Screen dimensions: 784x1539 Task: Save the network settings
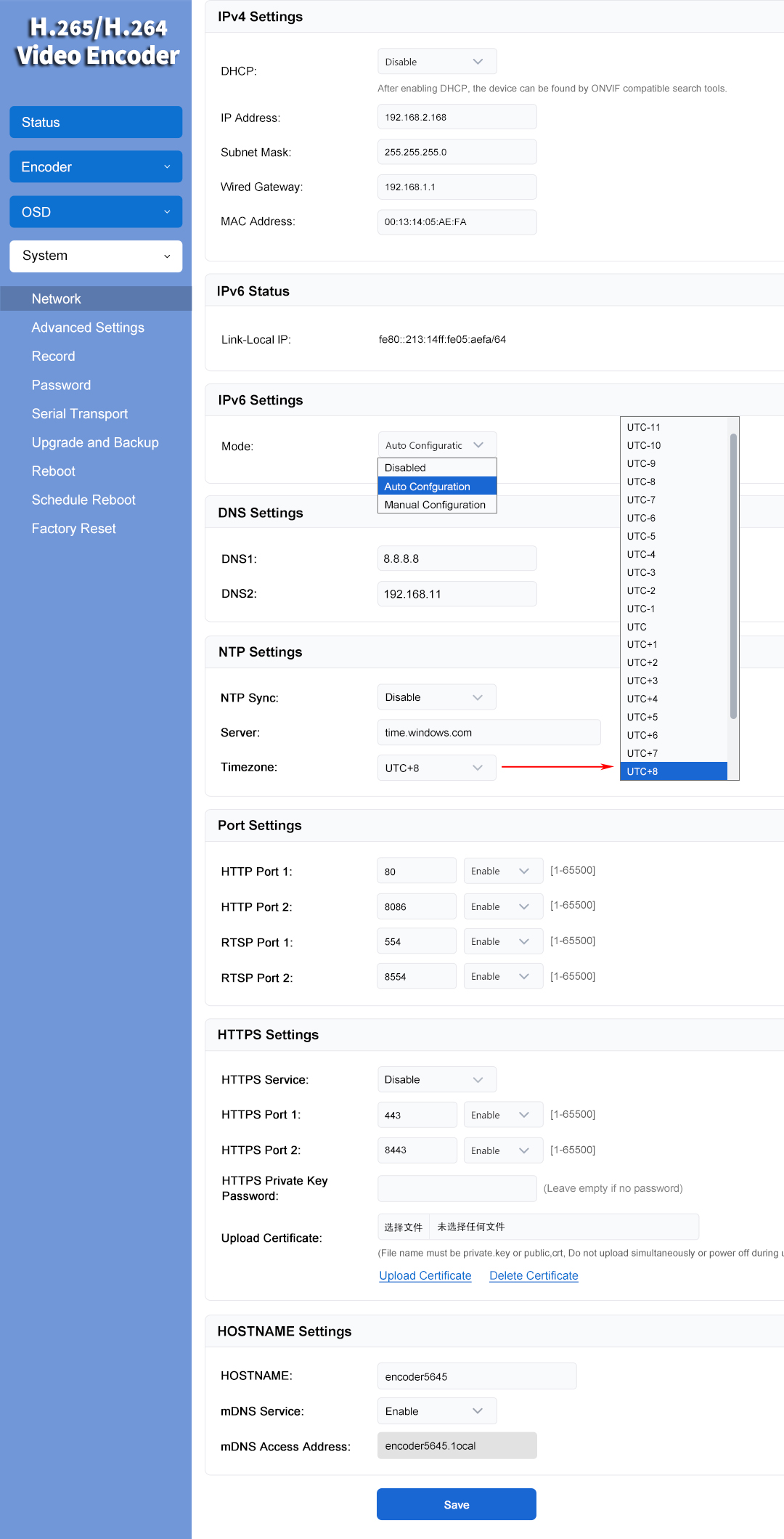457,1504
